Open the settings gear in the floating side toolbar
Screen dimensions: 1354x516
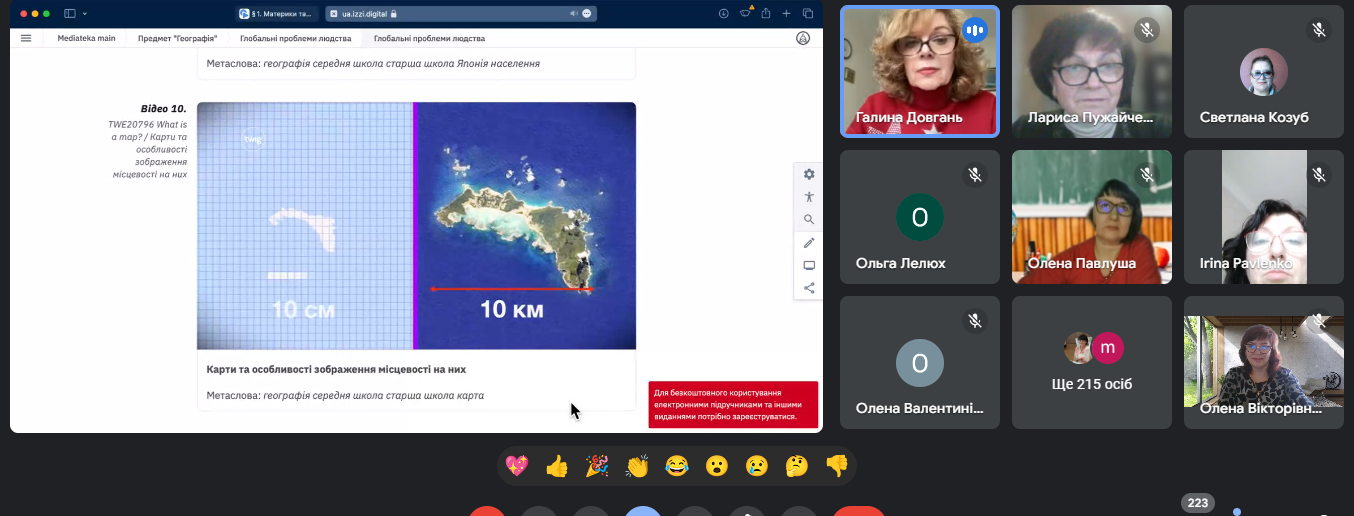coord(809,174)
